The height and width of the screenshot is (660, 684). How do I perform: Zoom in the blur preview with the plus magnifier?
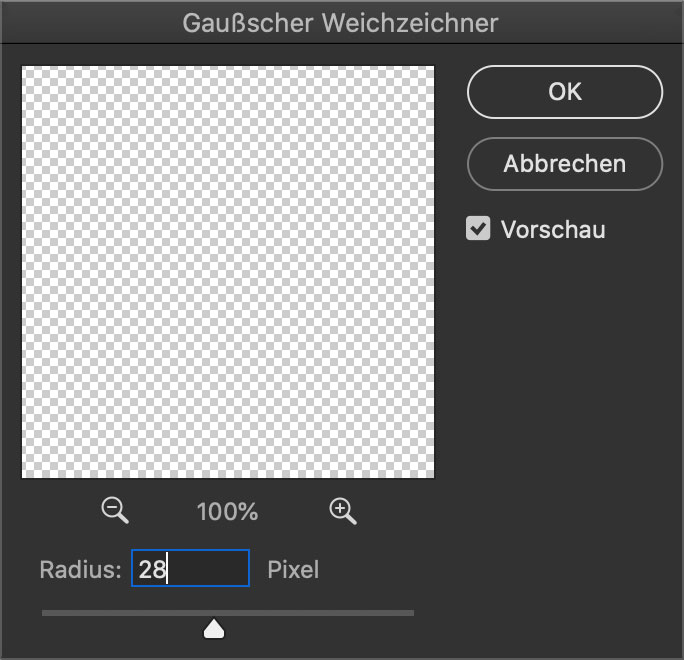point(343,511)
